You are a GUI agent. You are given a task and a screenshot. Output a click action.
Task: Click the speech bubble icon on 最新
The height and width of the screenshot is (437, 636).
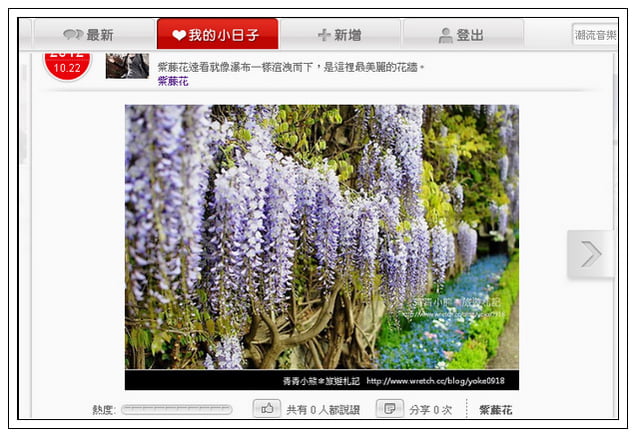point(73,34)
